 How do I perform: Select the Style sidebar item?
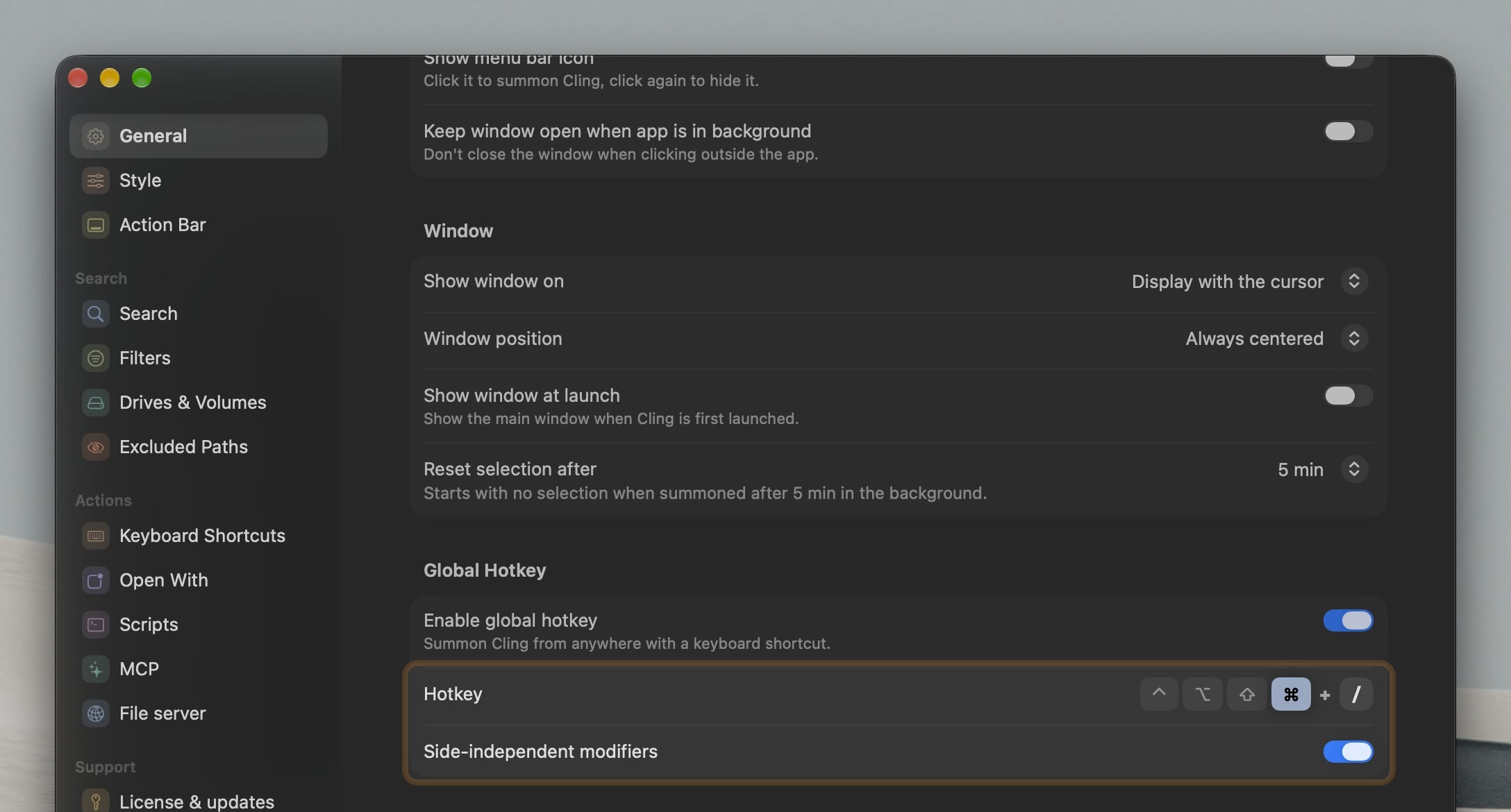coord(199,180)
